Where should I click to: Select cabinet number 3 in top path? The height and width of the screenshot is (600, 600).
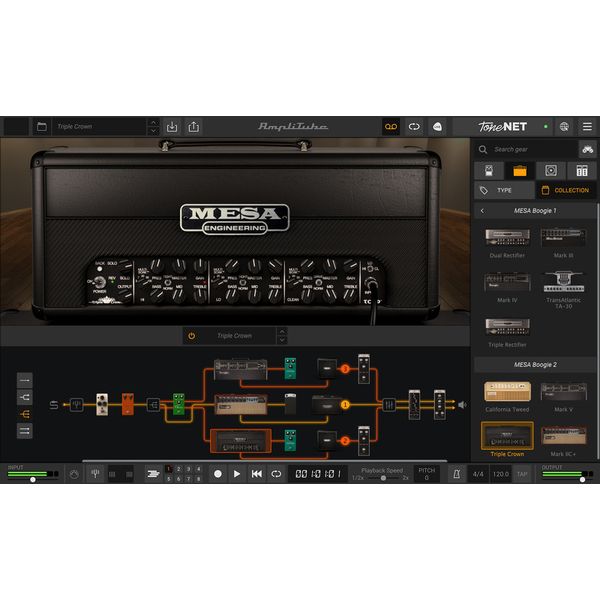pos(327,368)
